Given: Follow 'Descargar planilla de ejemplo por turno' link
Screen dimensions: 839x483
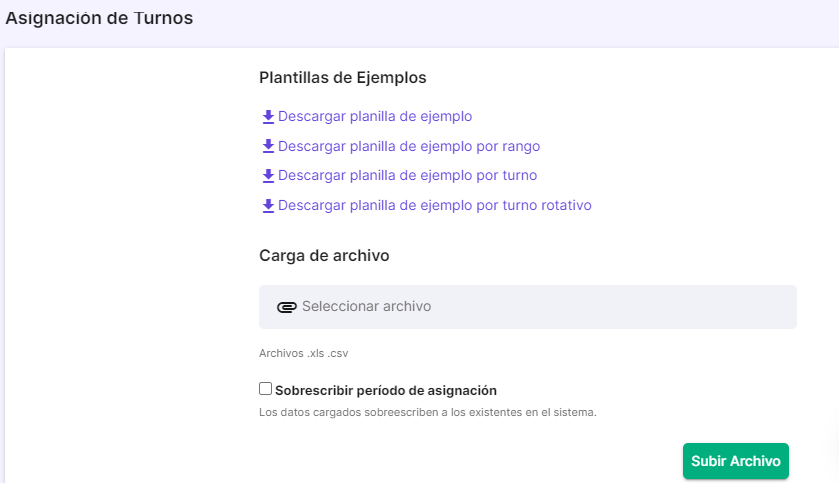Looking at the screenshot, I should (x=407, y=175).
